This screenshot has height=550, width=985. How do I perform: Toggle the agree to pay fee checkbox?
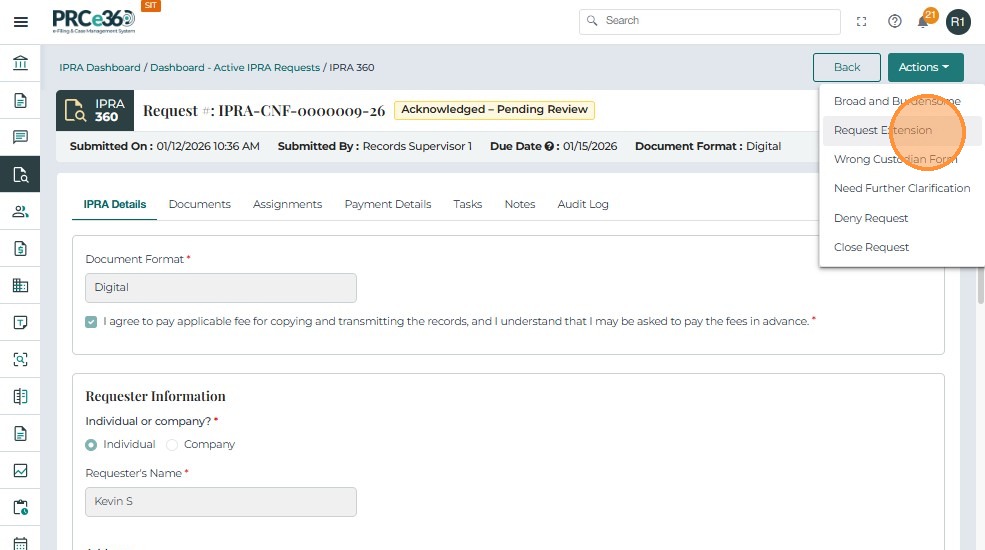pos(91,322)
